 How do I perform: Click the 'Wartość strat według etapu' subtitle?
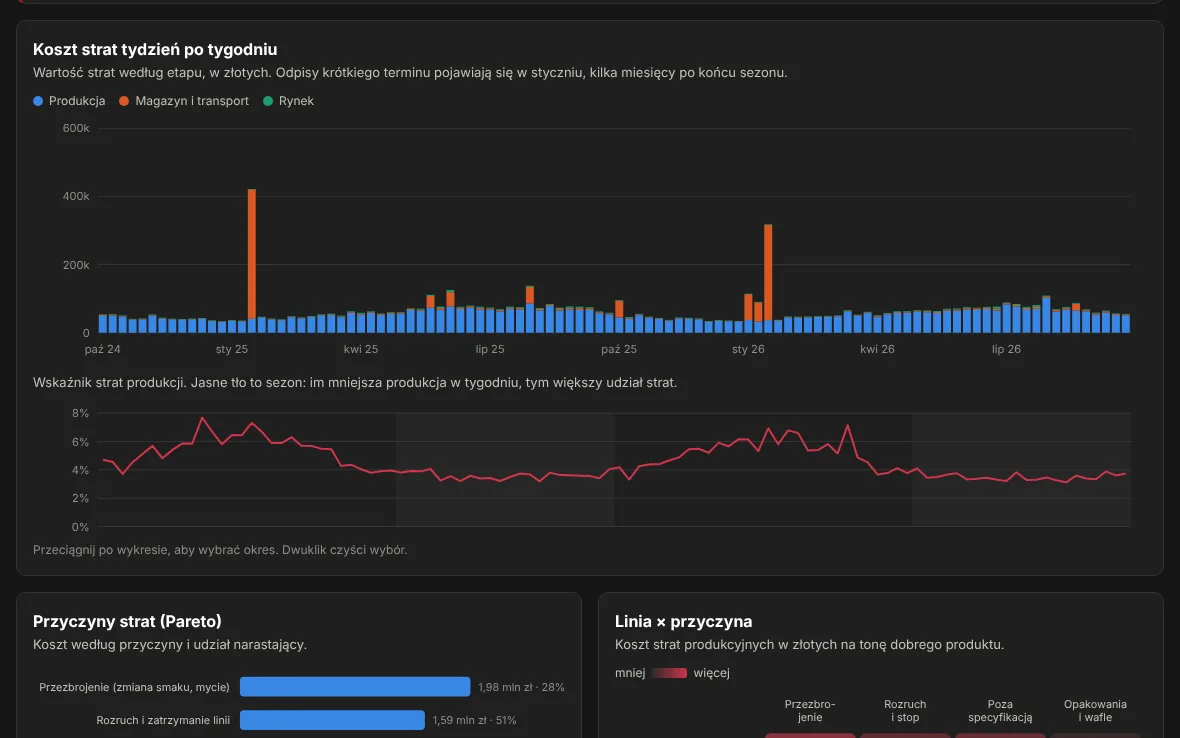(410, 73)
